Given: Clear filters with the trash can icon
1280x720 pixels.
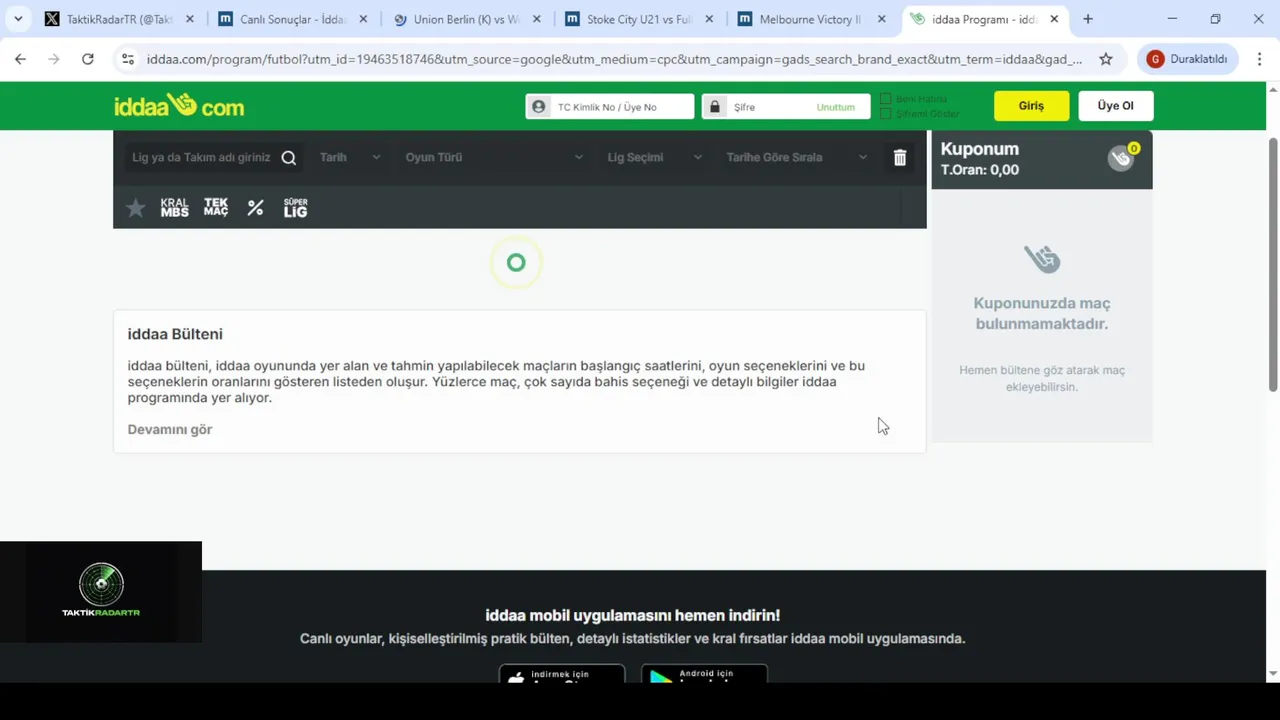Looking at the screenshot, I should pos(900,157).
